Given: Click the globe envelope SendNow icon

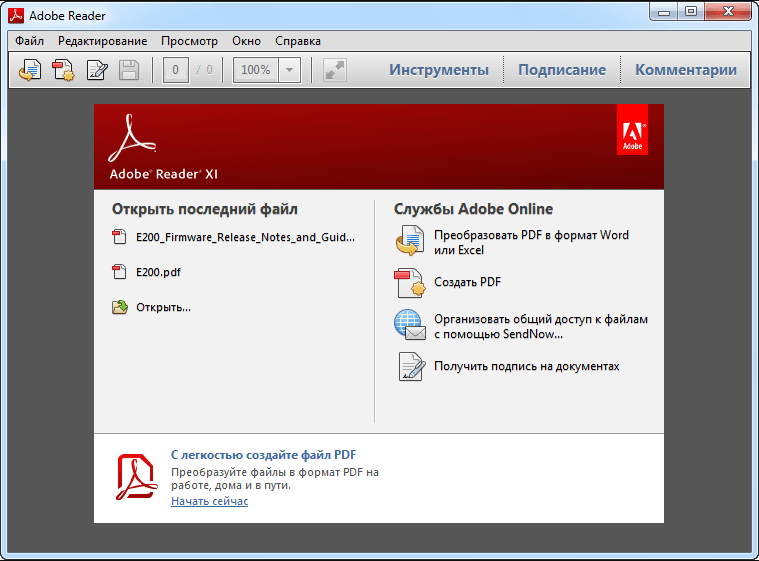Looking at the screenshot, I should [410, 325].
